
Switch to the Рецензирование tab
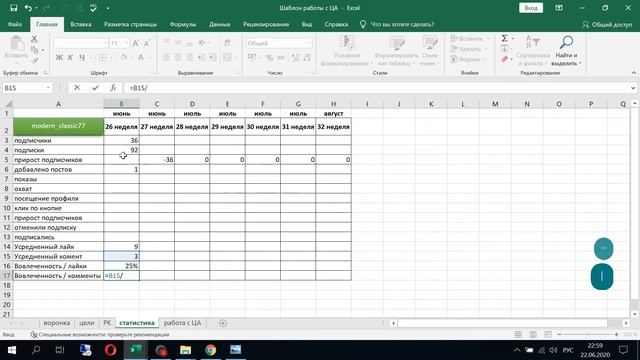tap(266, 24)
